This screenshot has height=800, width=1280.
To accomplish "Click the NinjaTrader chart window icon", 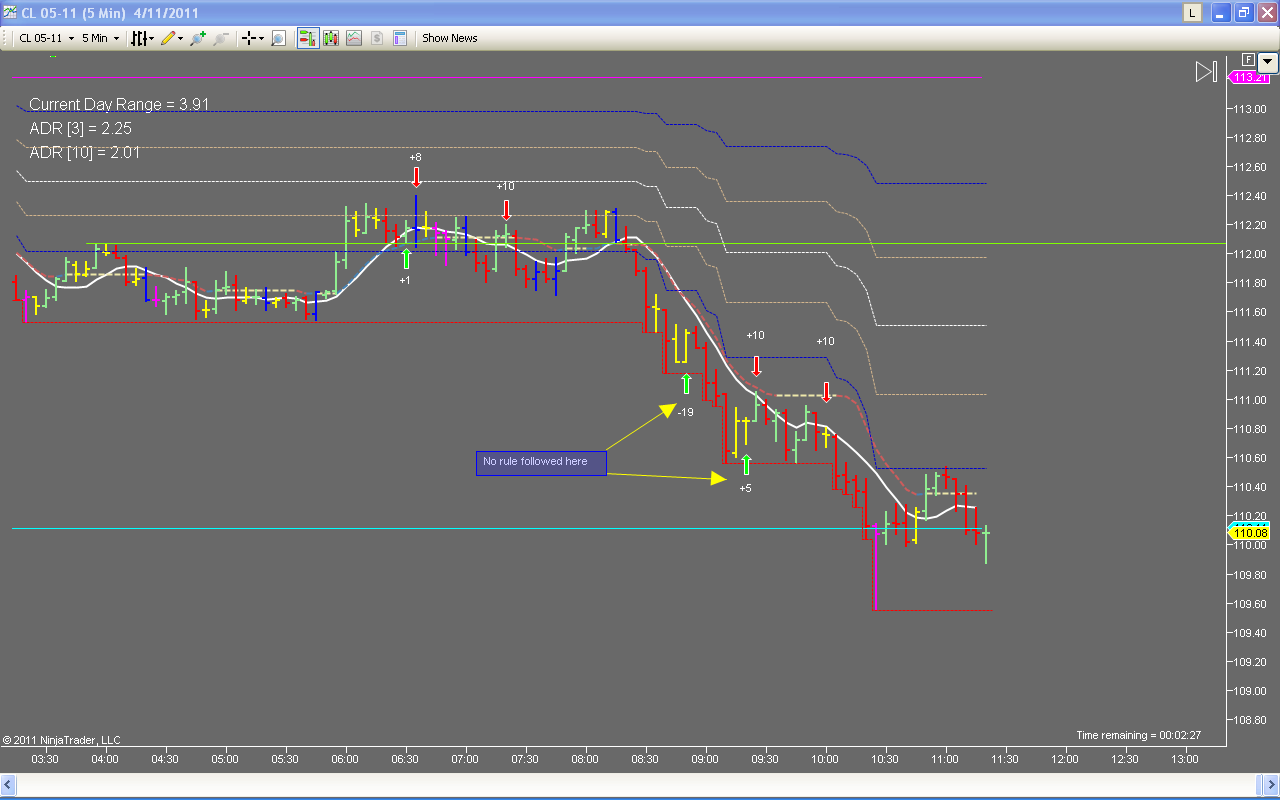I will [10, 13].
